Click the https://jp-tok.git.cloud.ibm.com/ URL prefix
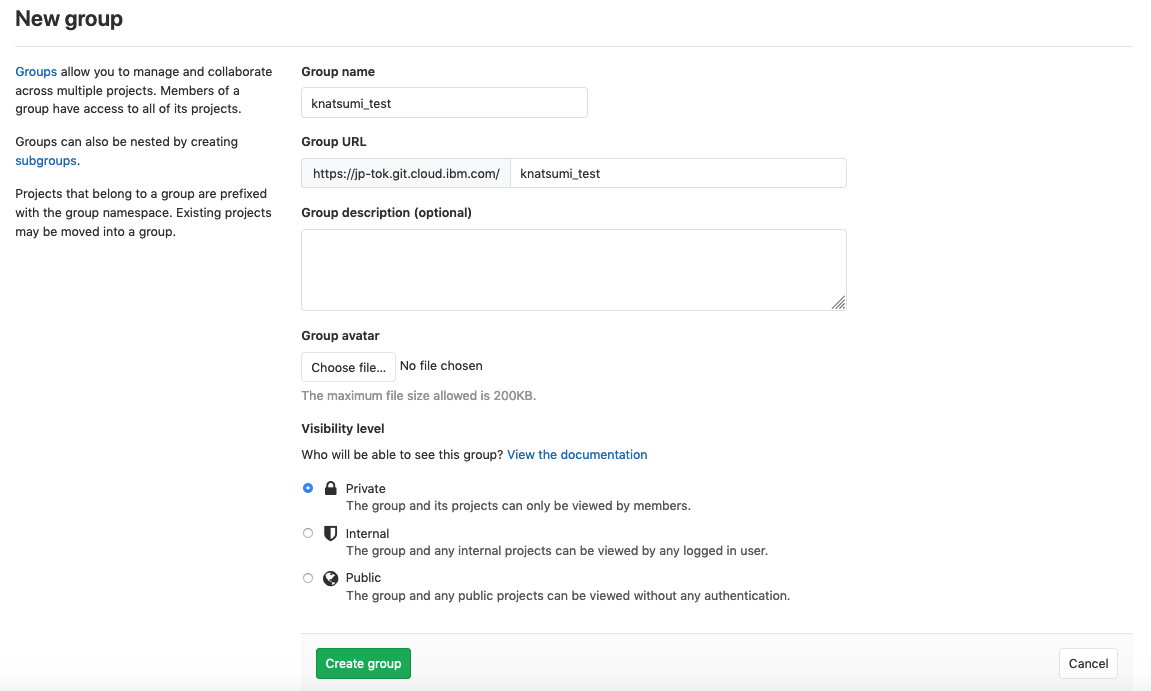 click(x=406, y=173)
